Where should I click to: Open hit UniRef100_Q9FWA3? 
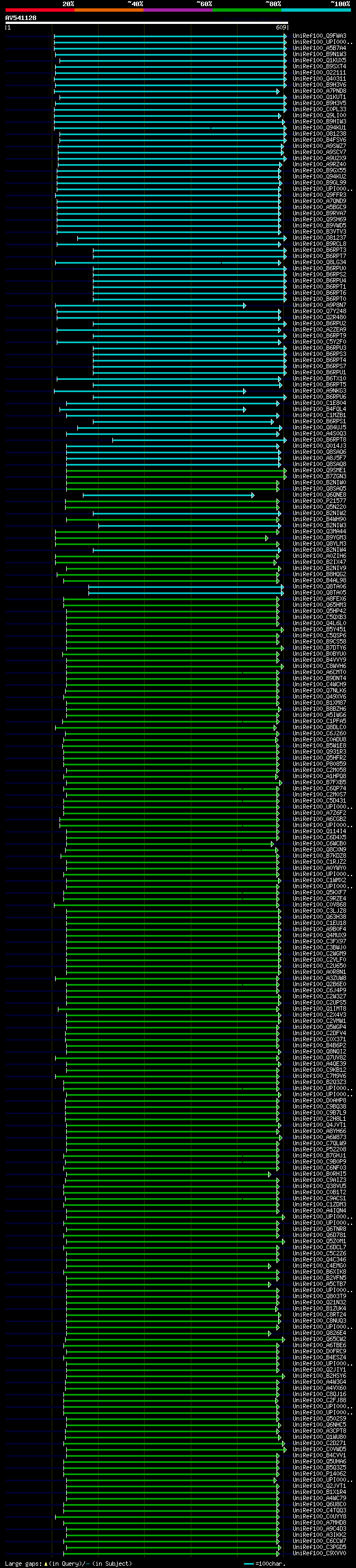coord(319,36)
